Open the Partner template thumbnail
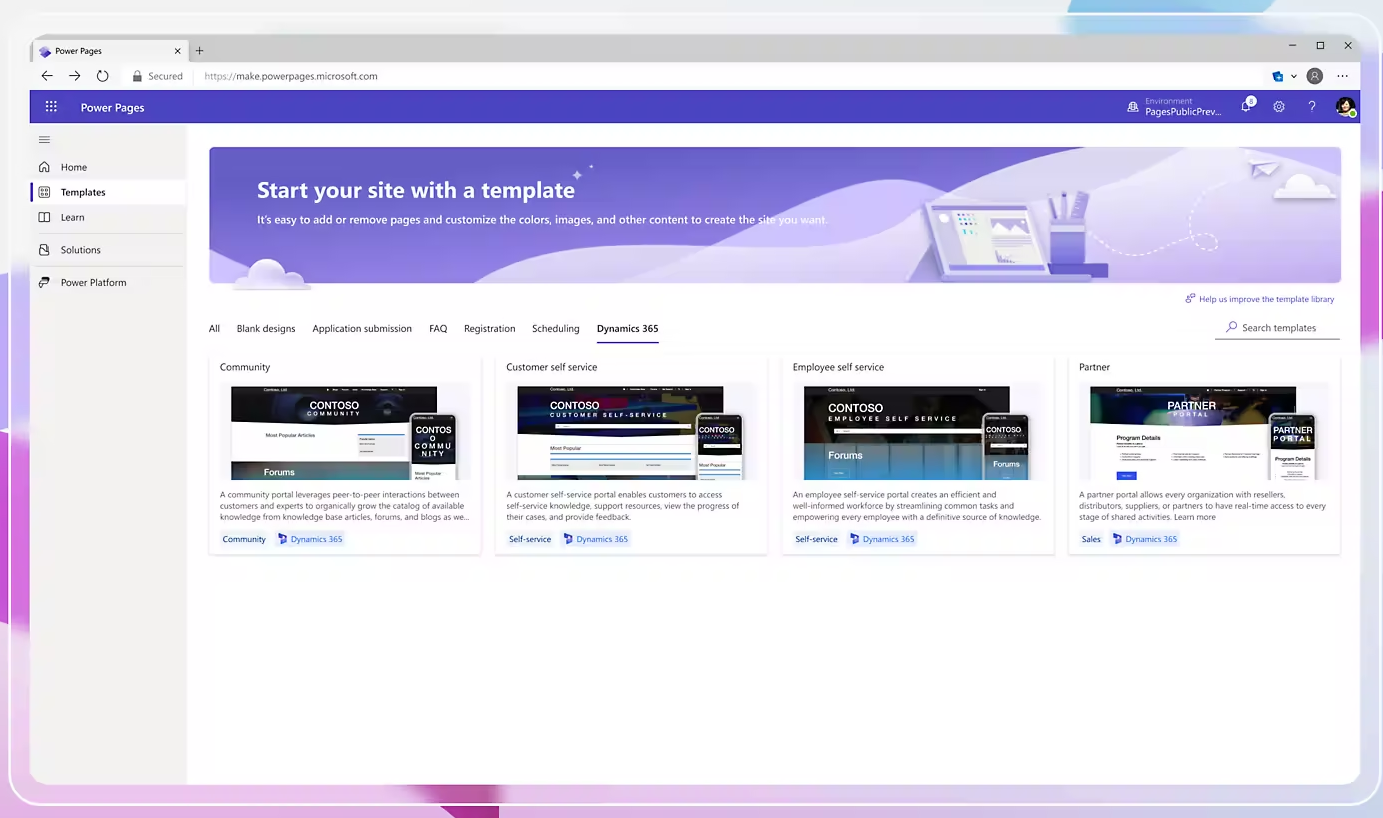The height and width of the screenshot is (818, 1383). [1204, 433]
